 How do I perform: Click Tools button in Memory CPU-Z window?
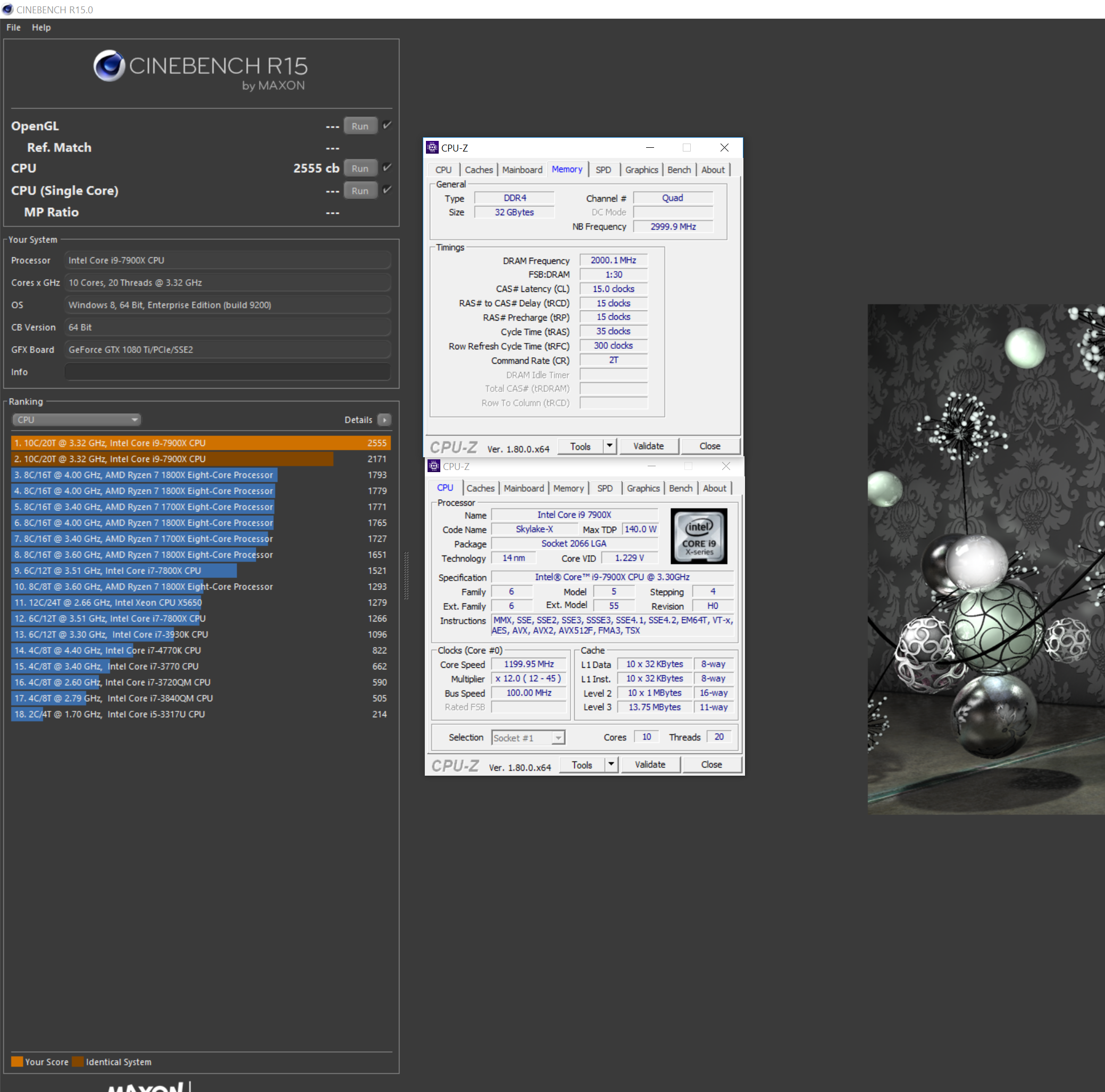[580, 446]
